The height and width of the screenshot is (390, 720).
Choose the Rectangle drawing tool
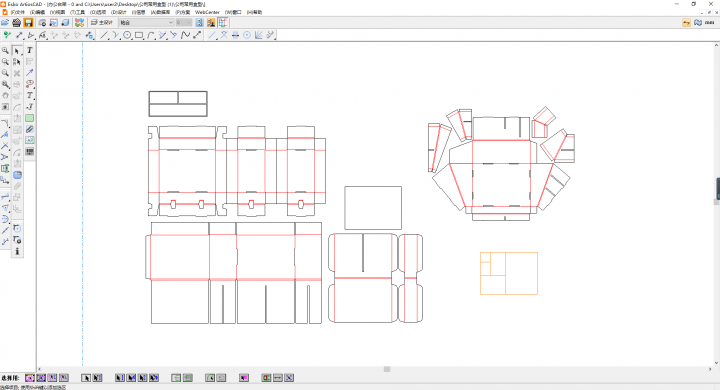point(139,35)
